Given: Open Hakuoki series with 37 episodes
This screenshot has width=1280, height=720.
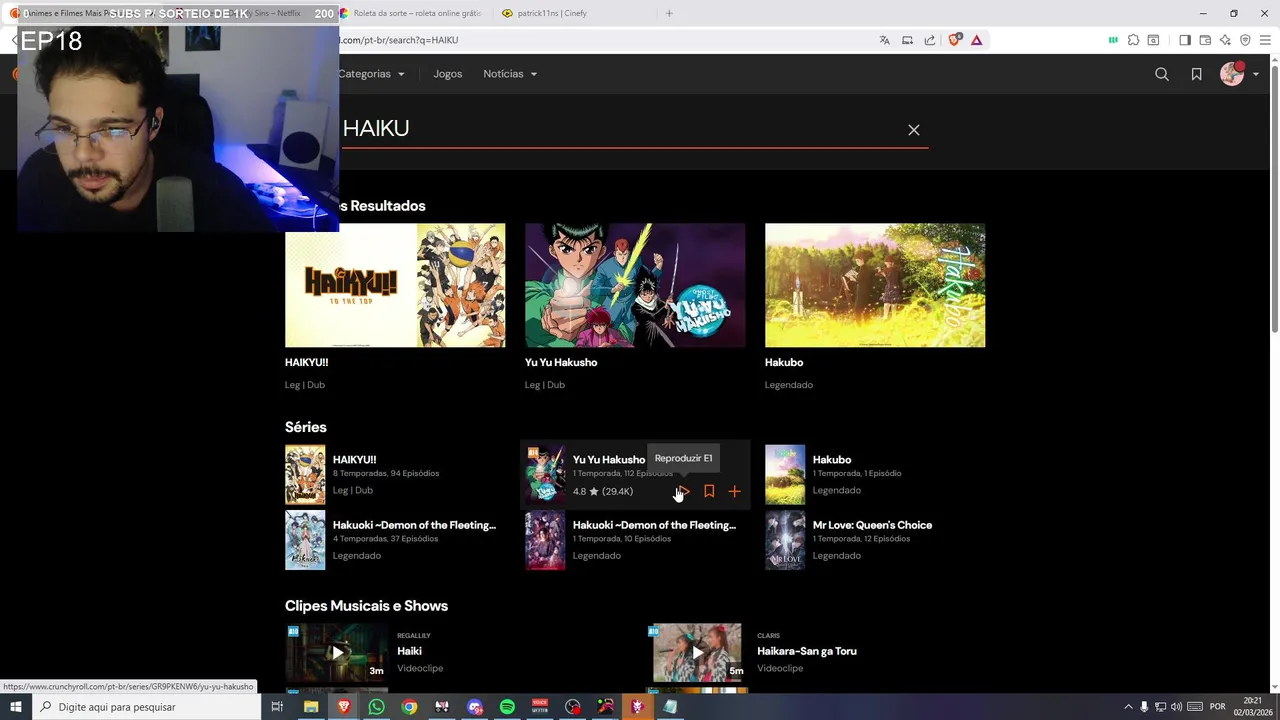Looking at the screenshot, I should (x=395, y=540).
